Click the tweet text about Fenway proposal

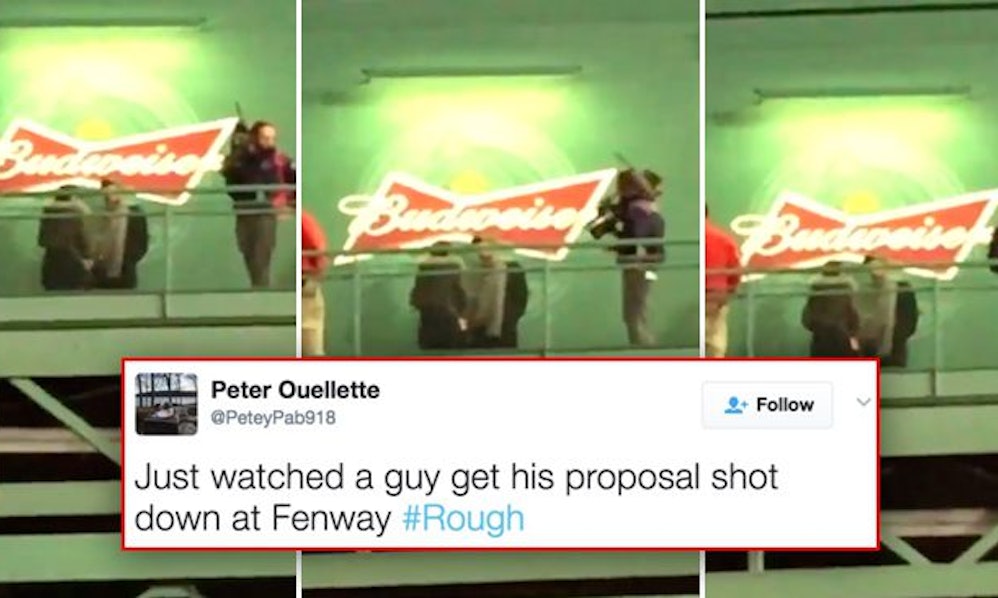(456, 497)
